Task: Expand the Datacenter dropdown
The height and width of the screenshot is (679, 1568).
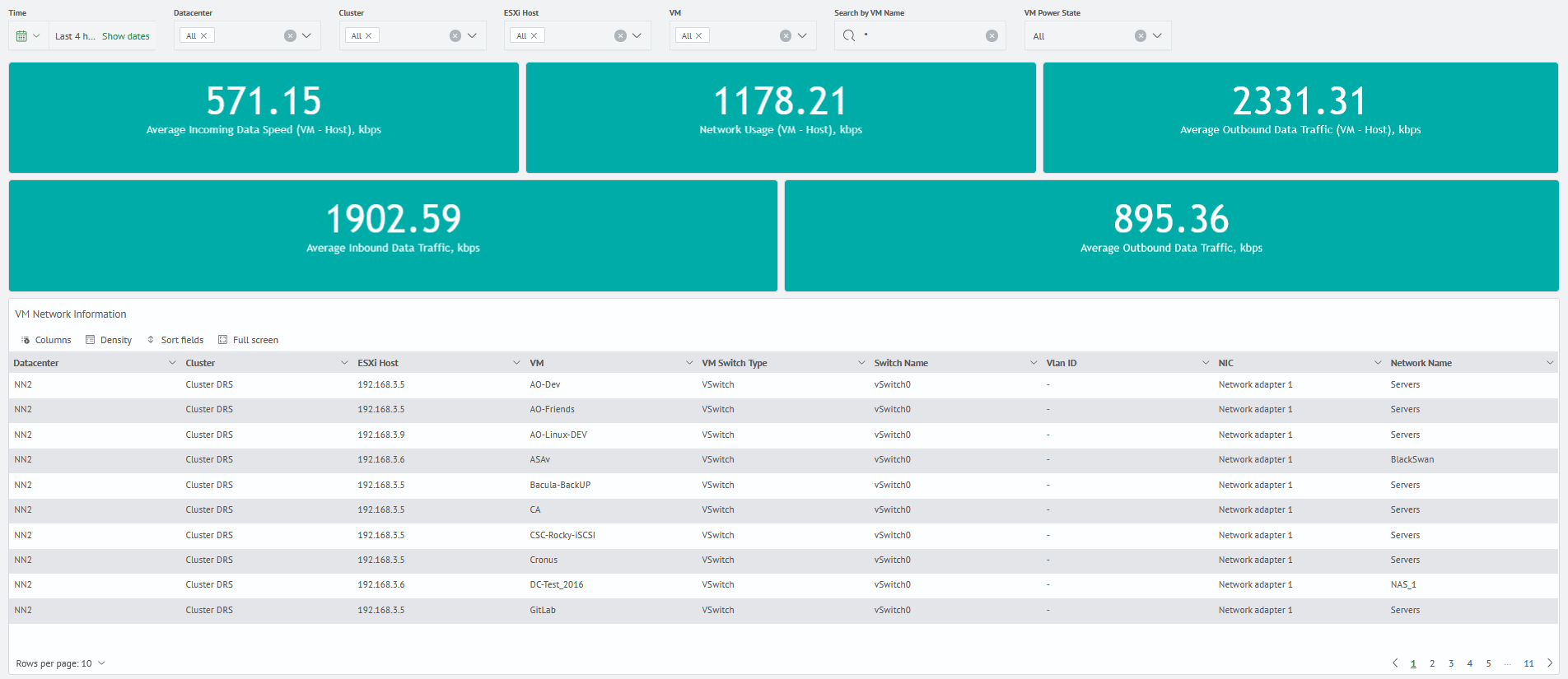Action: 307,35
